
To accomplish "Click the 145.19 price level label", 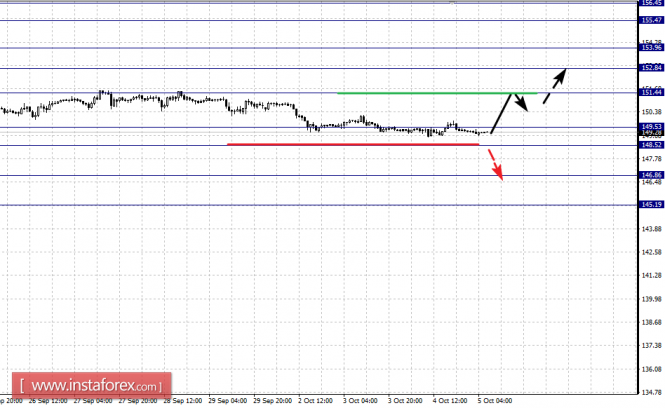I will (651, 205).
